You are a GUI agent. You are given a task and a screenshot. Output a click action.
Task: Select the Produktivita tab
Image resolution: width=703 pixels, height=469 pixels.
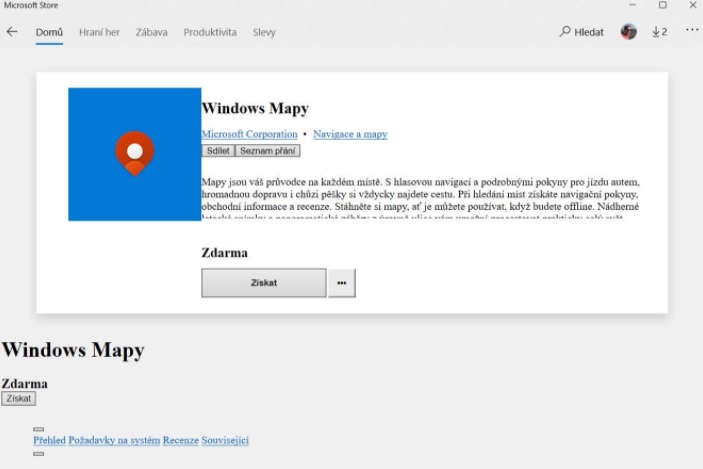[x=210, y=32]
